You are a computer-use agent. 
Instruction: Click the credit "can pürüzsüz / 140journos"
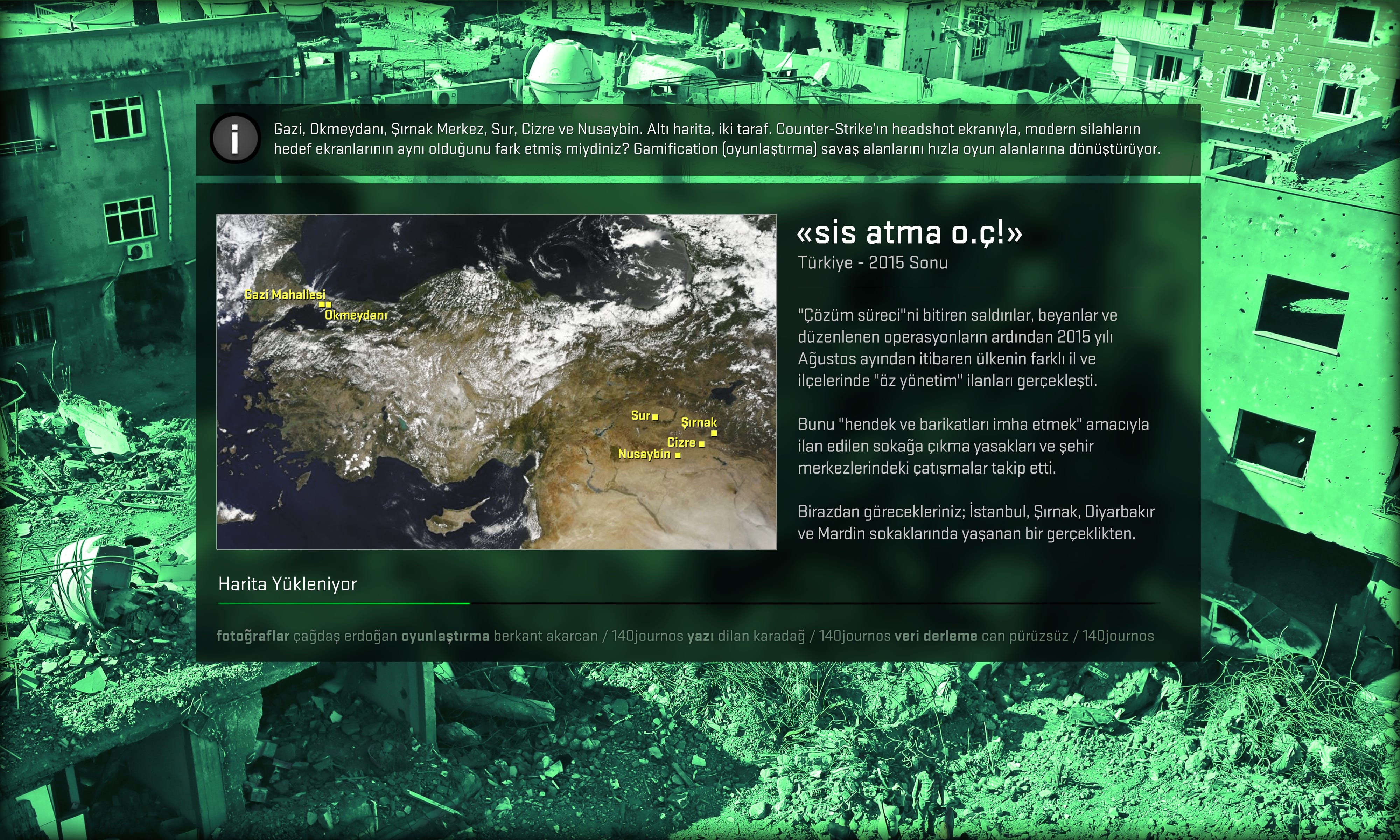click(1067, 636)
